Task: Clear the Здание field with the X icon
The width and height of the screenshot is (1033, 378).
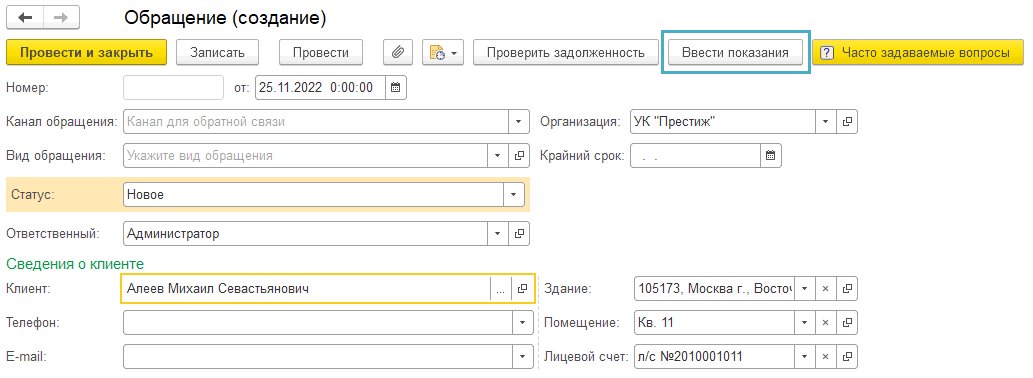Action: (x=825, y=288)
